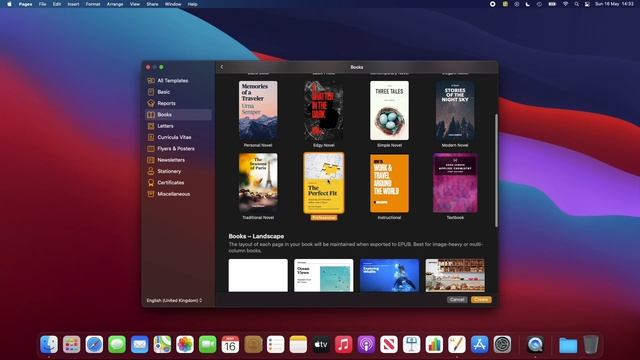
Task: Open the Help menu
Action: (193, 4)
